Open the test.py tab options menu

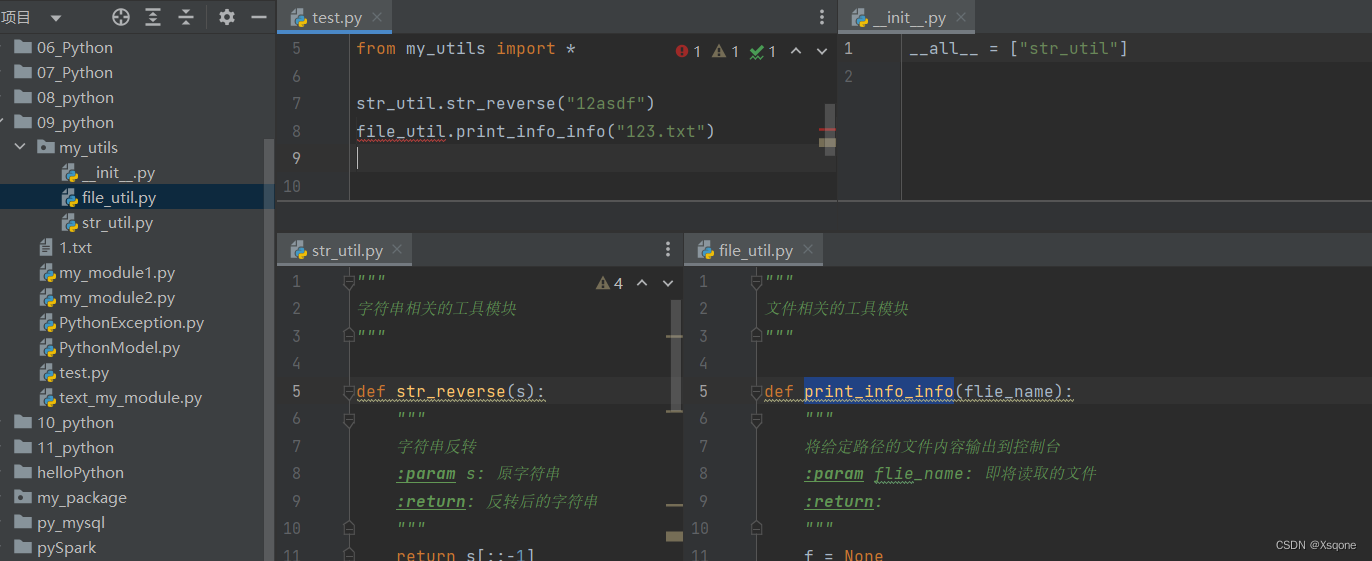822,17
